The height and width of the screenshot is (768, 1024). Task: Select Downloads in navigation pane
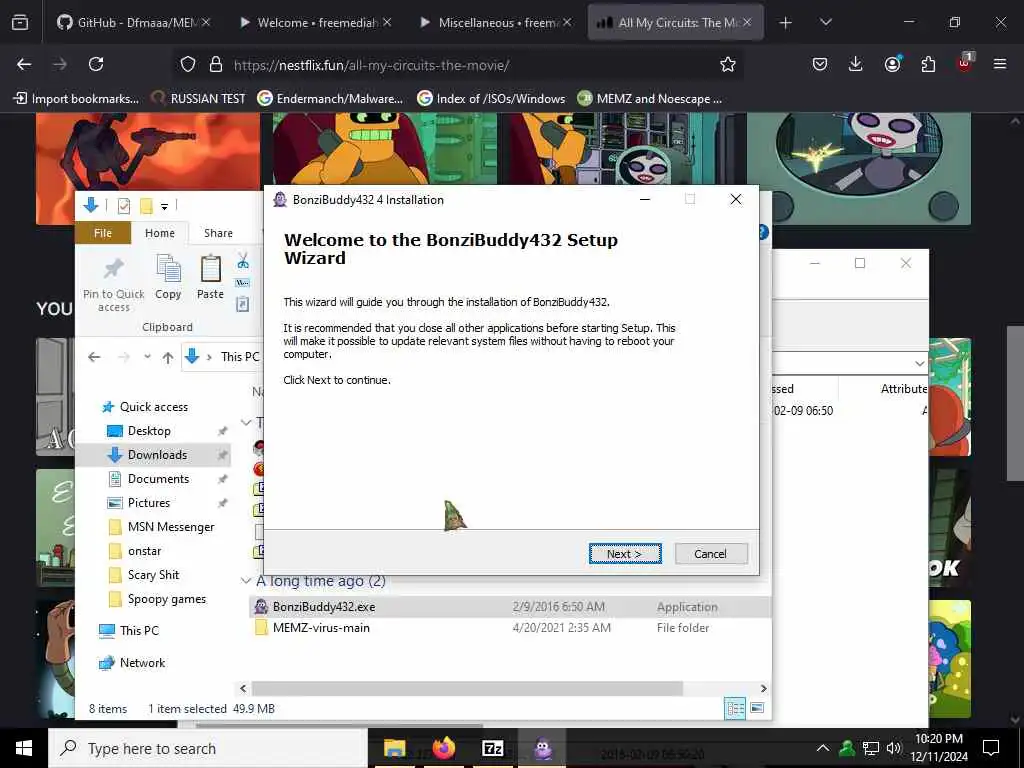click(157, 455)
